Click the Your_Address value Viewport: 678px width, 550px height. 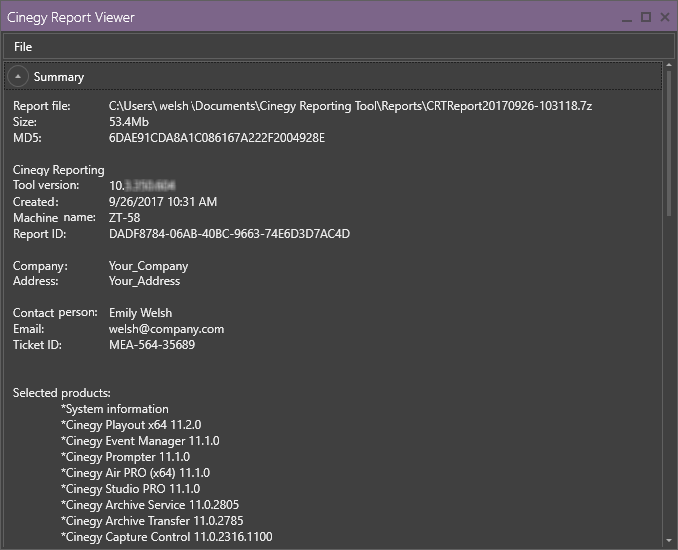point(144,281)
